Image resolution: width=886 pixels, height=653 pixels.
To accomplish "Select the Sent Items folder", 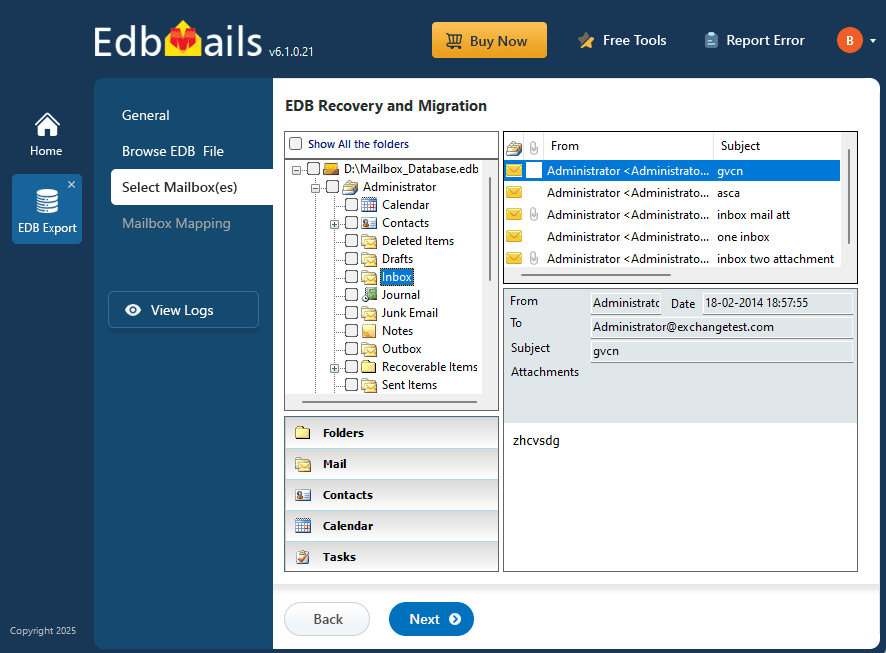I will point(410,385).
